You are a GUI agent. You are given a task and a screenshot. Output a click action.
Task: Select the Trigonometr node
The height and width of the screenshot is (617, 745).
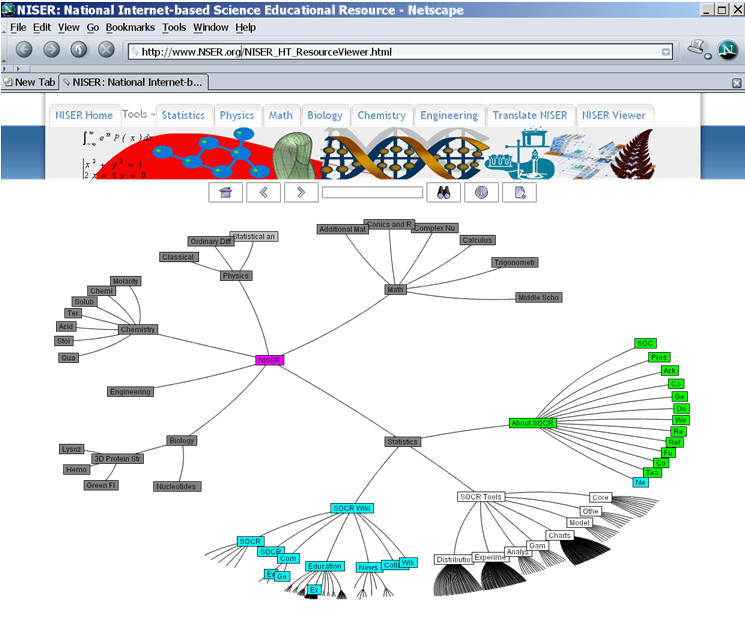coord(515,262)
